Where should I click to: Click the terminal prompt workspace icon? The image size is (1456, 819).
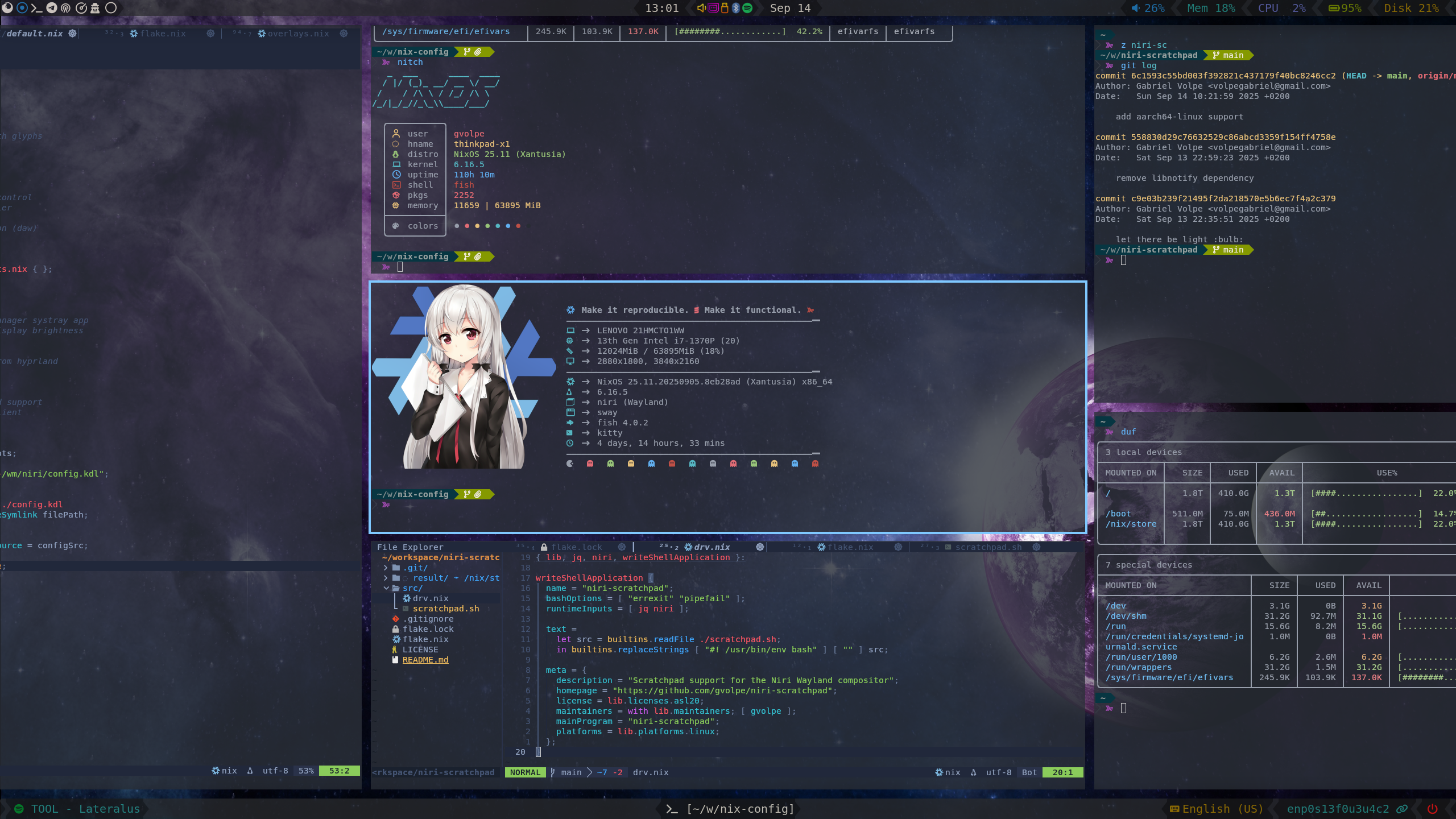tap(36, 8)
